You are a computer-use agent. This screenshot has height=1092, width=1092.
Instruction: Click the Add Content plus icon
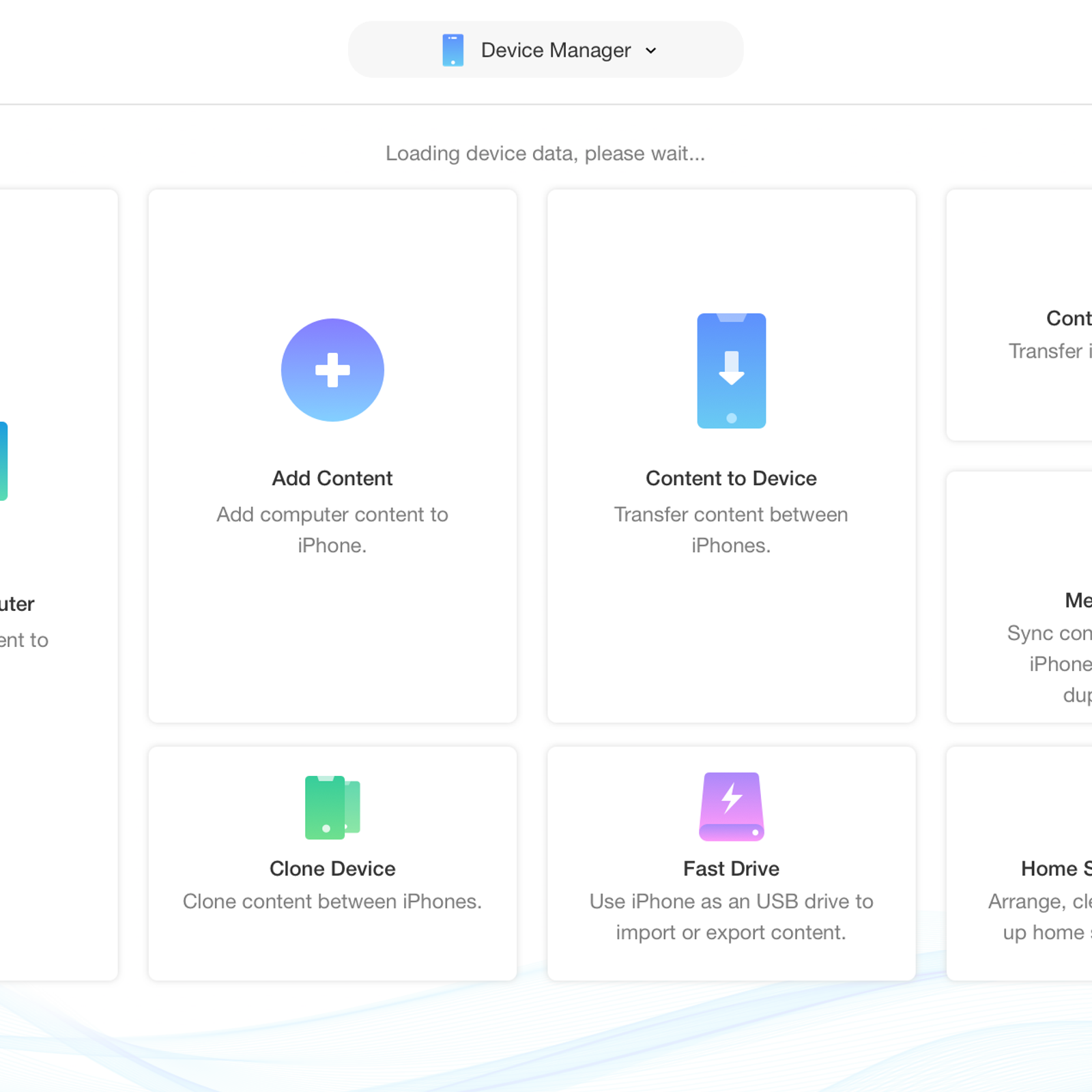(332, 370)
